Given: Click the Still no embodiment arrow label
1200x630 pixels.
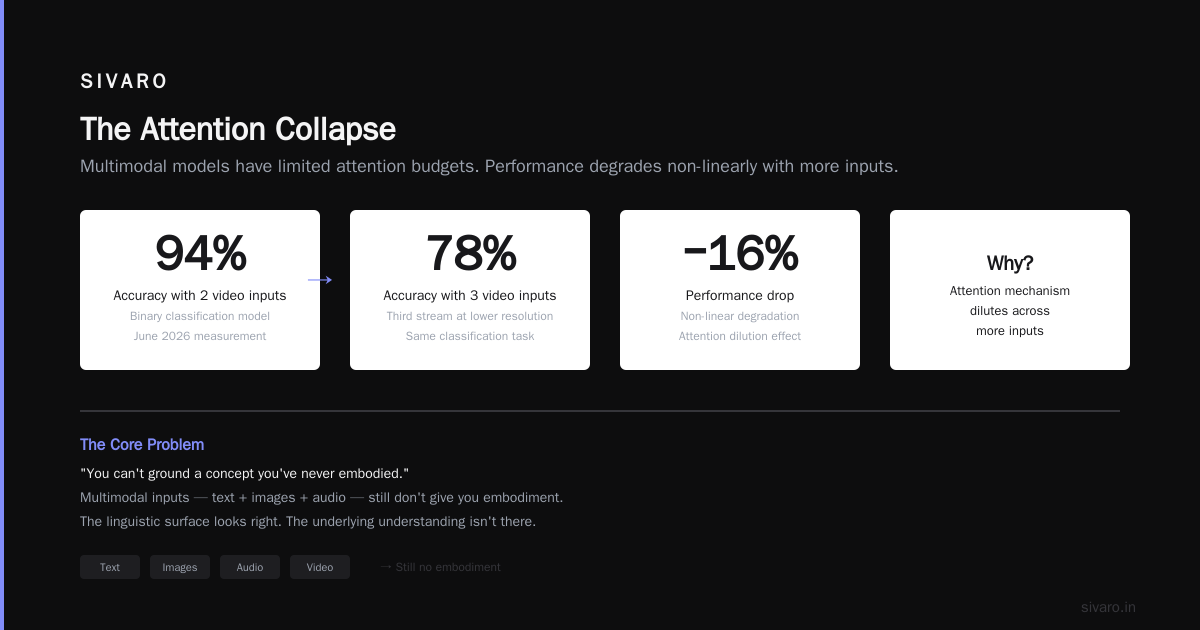Looking at the screenshot, I should tap(440, 567).
